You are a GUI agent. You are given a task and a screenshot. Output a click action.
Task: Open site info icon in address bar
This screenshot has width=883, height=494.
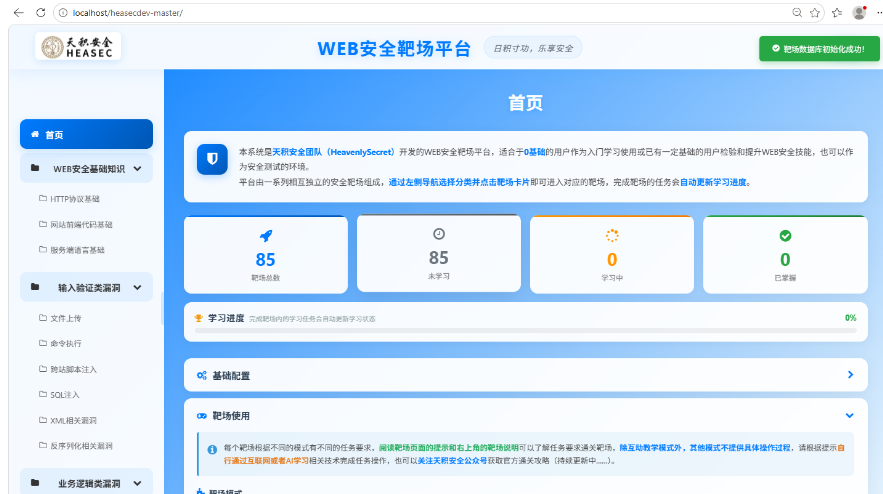pyautogui.click(x=63, y=12)
